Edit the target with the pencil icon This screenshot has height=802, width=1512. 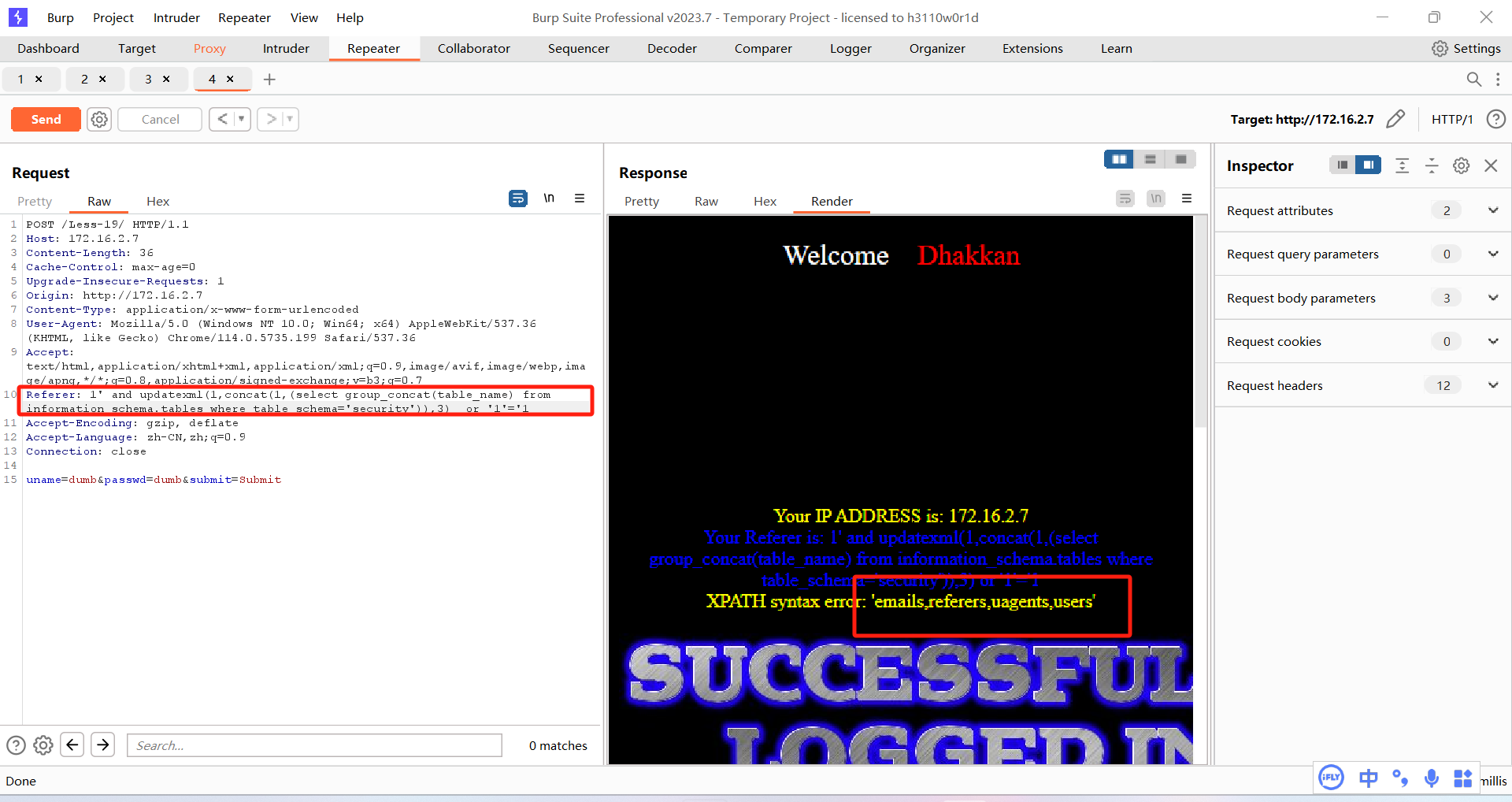coord(1396,119)
